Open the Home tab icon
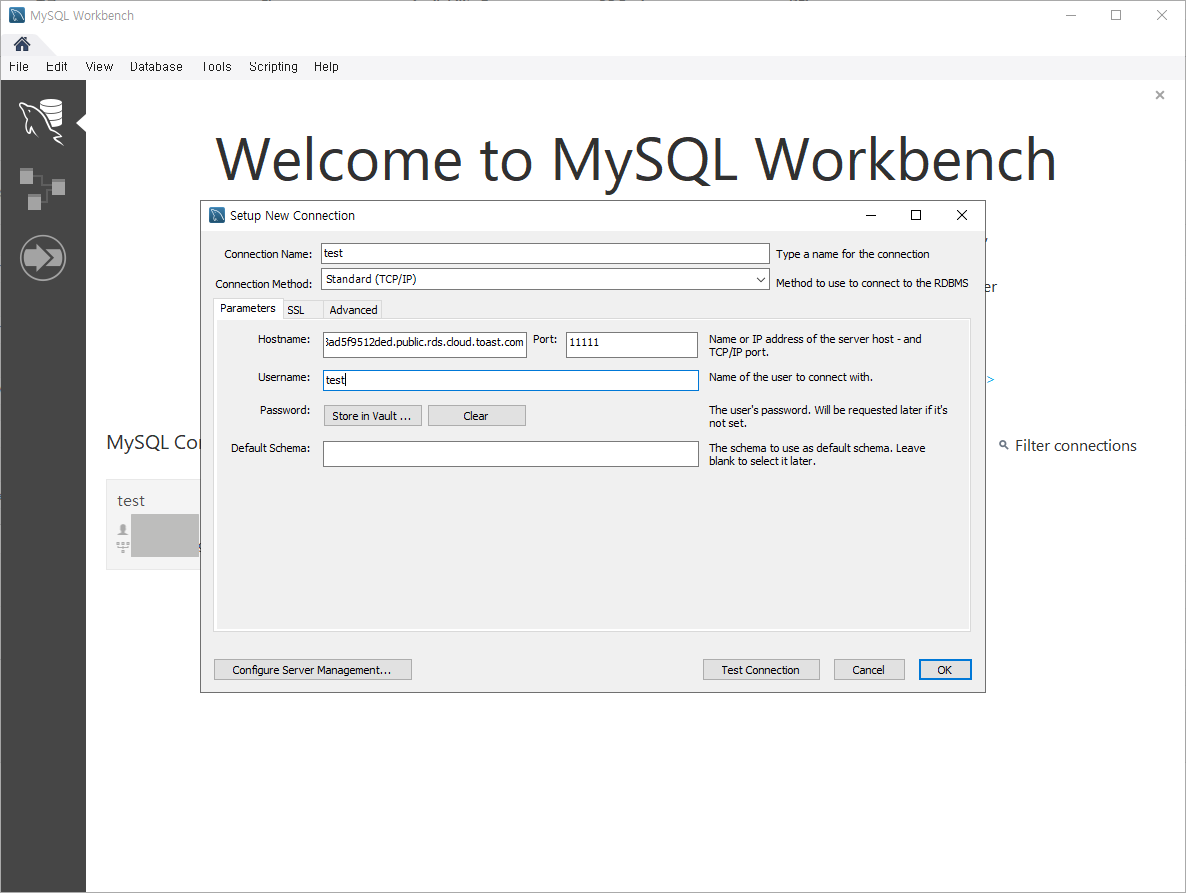Screen dimensions: 1186x893 pos(22,44)
